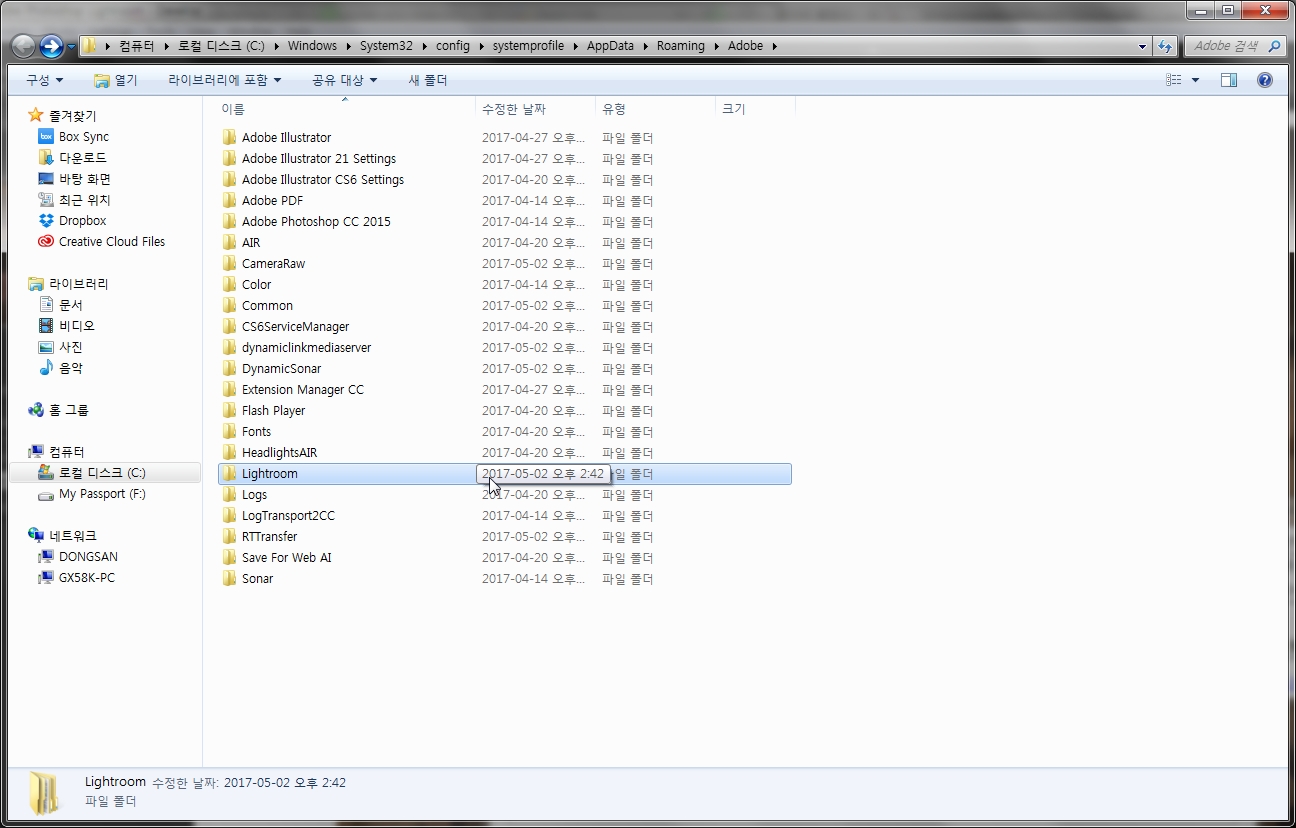Click Windows in the address path

[312, 46]
